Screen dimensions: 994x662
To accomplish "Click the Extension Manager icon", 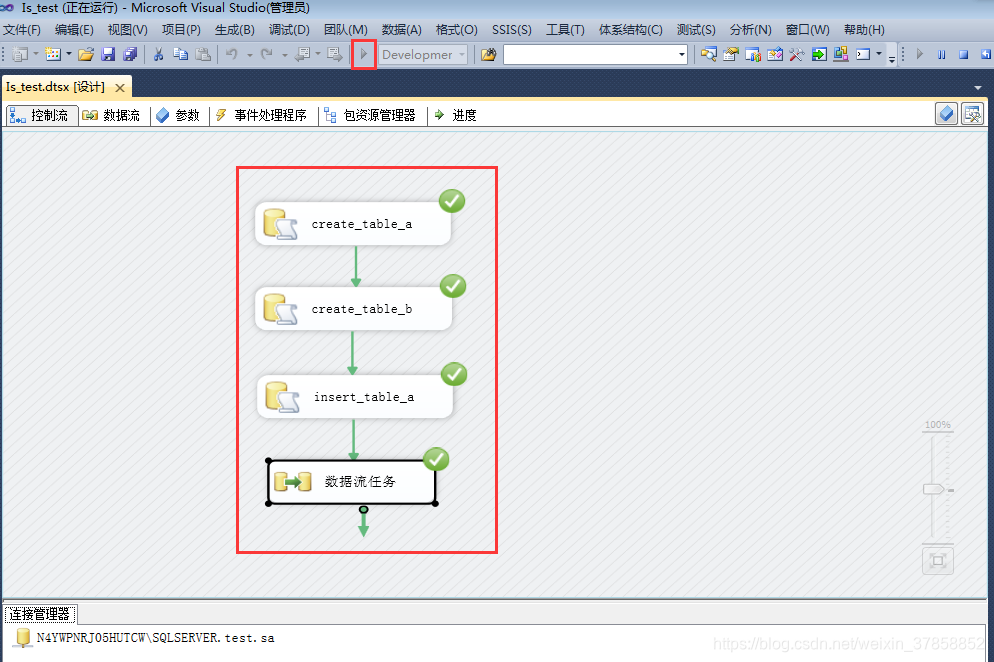I will [x=841, y=55].
